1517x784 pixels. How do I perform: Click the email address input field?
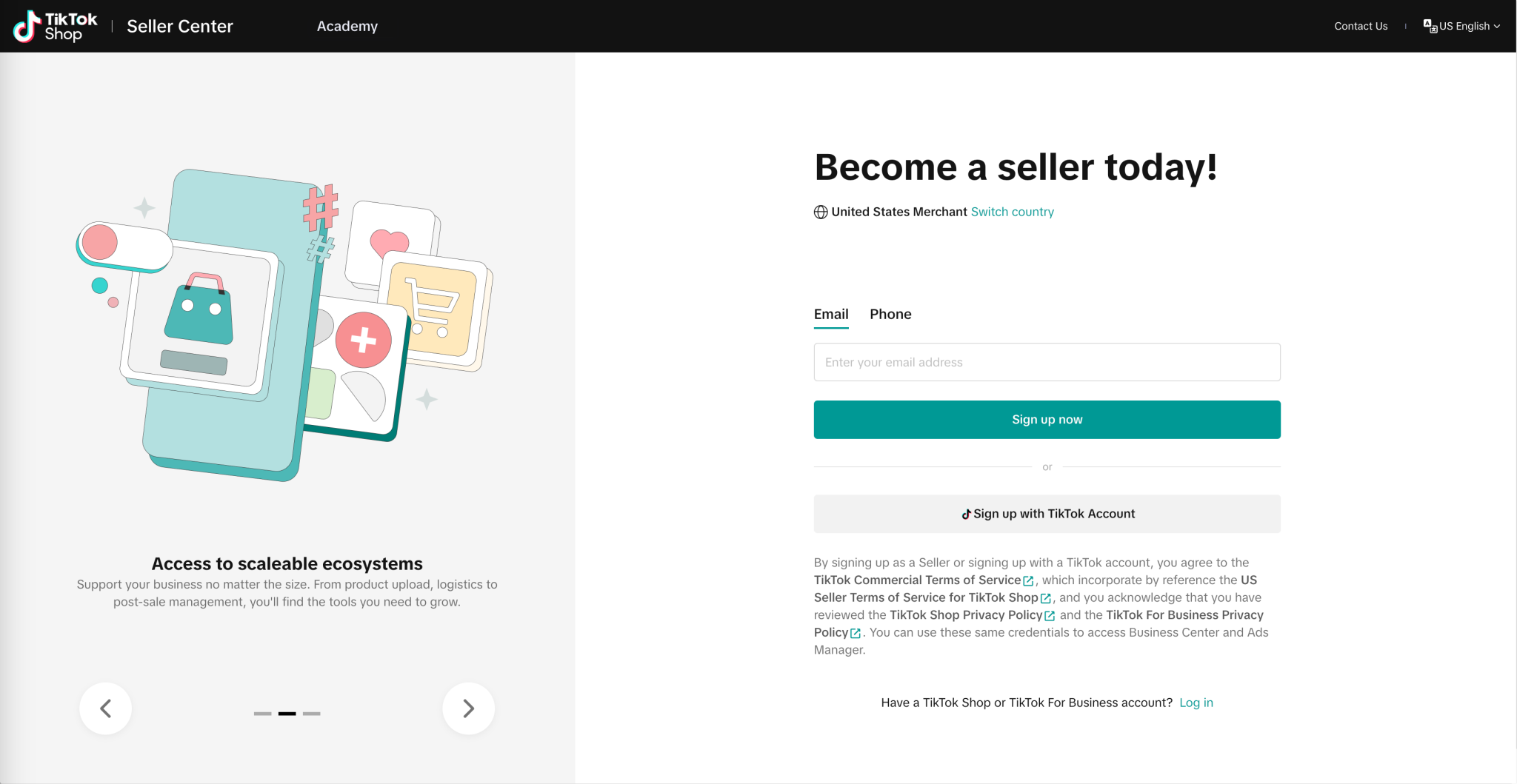tap(1047, 362)
